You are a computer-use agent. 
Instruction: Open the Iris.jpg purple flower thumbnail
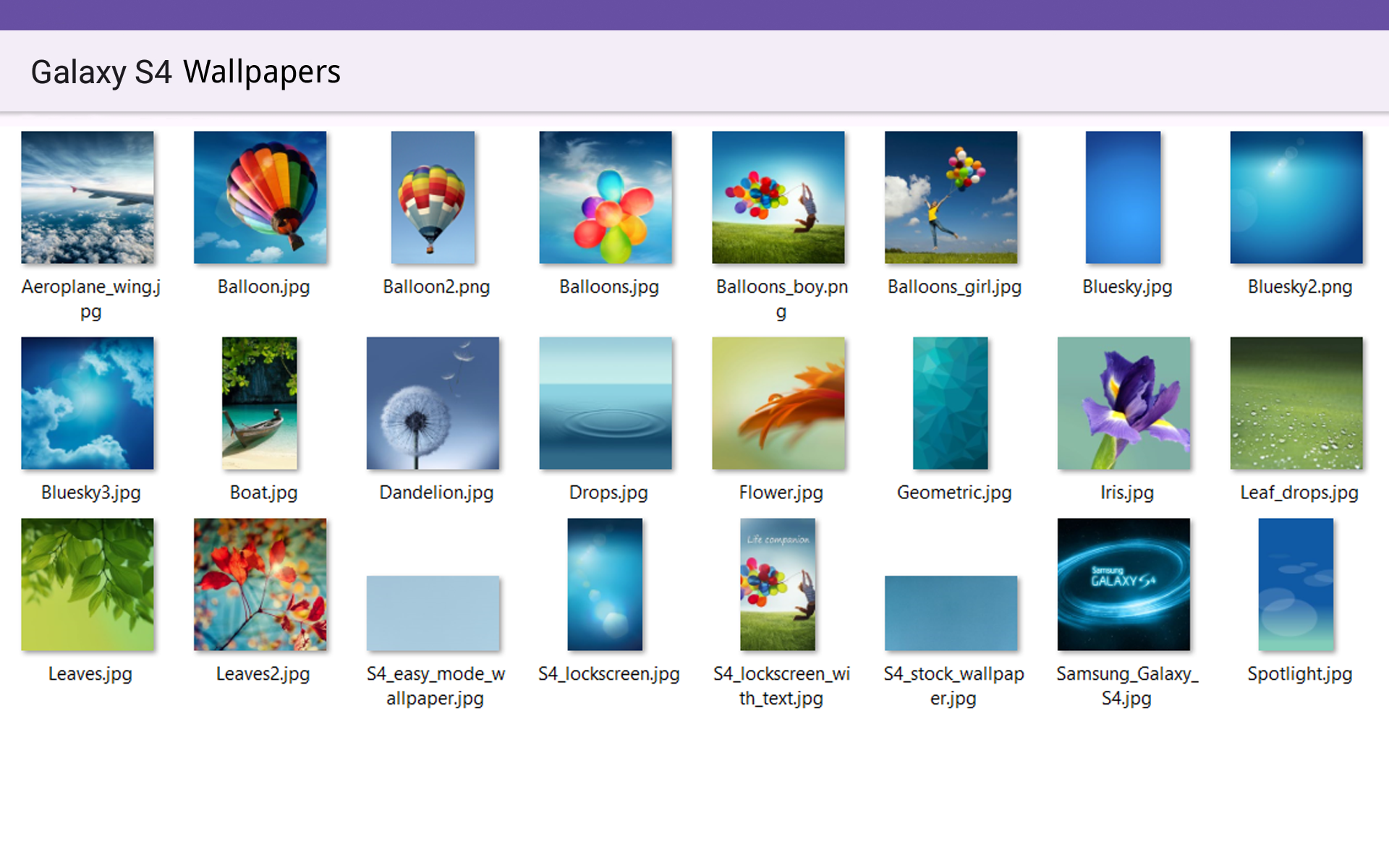1123,403
